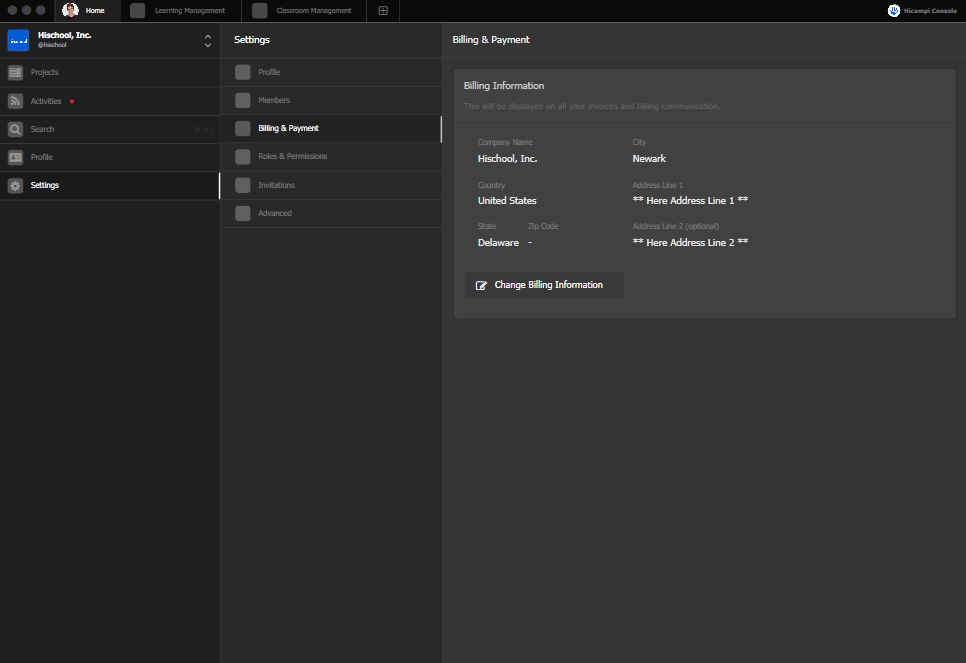966x663 pixels.
Task: Click the Search magnifier icon
Action: [x=15, y=129]
